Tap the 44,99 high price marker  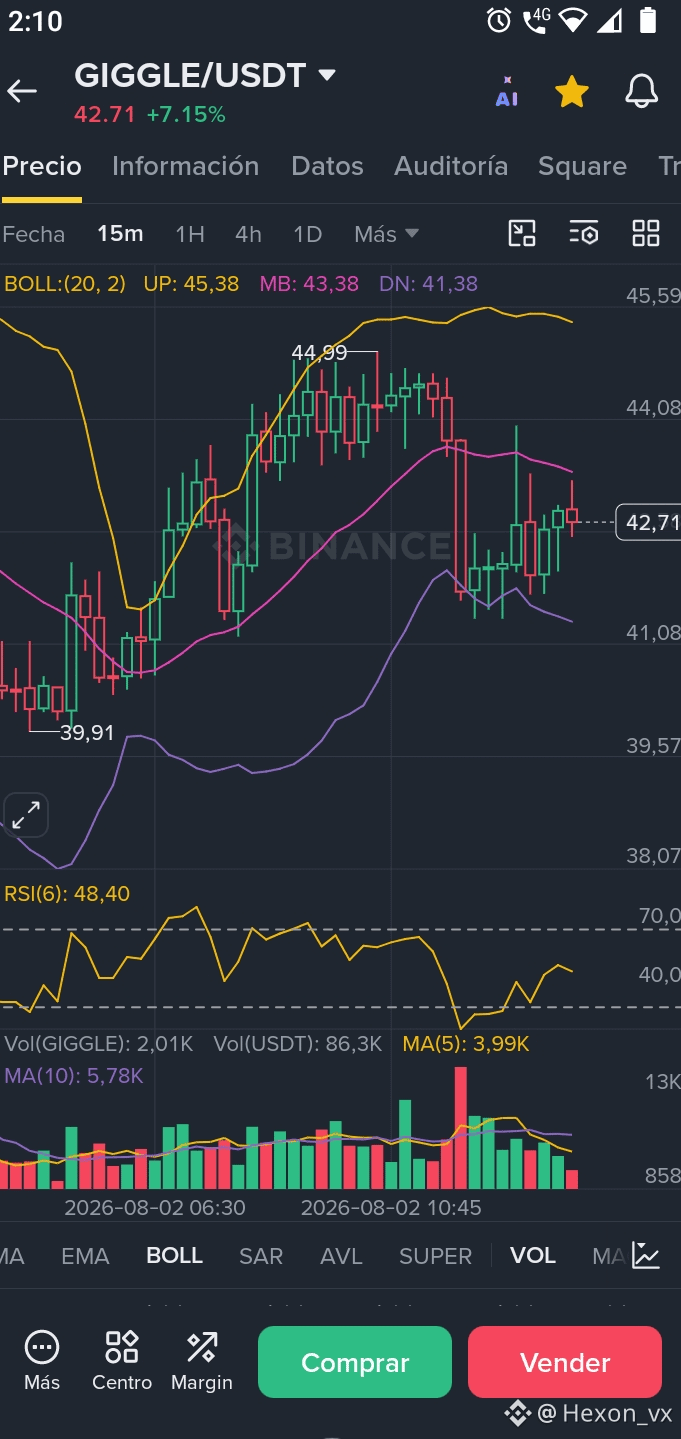point(319,352)
